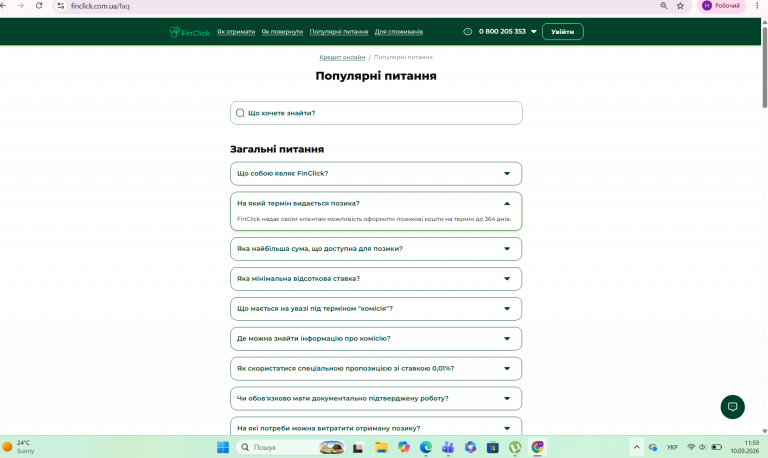Open the Windows Start menu

[x=223, y=447]
